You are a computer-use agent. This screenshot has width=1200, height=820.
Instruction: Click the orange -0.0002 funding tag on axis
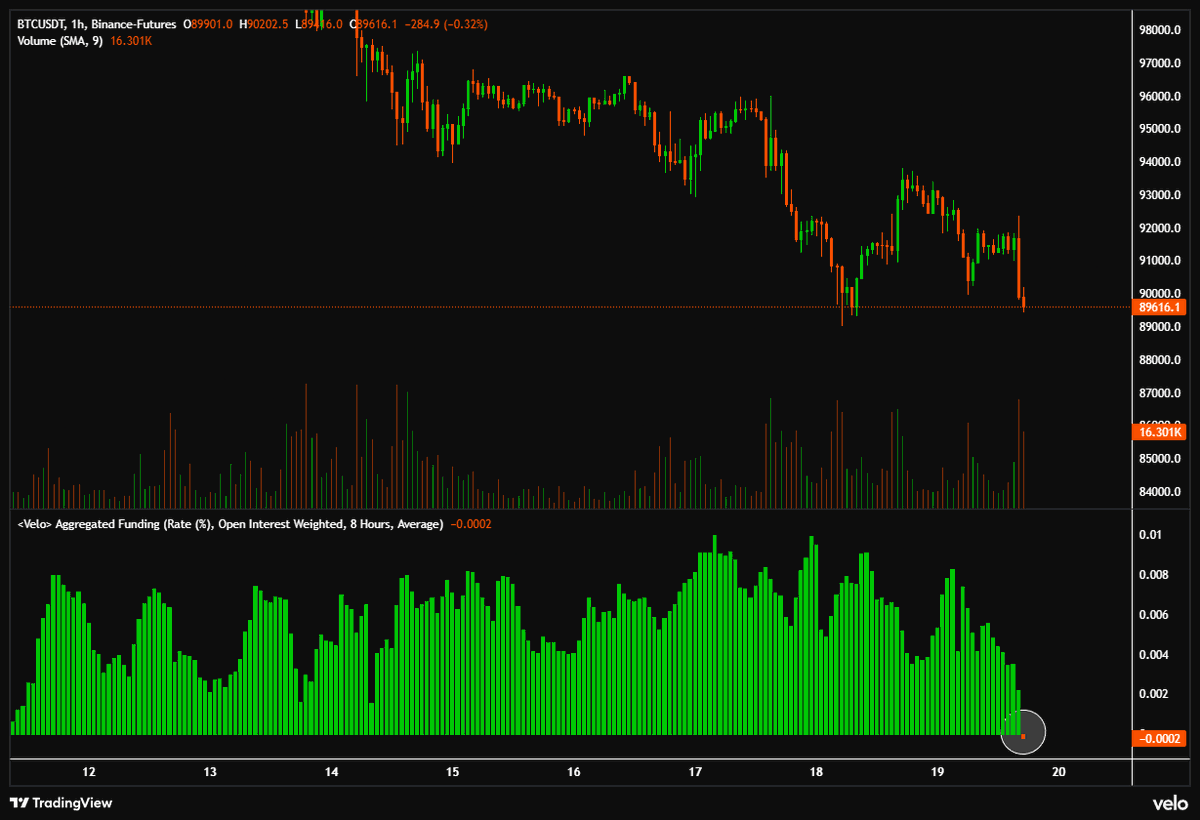pyautogui.click(x=1159, y=739)
